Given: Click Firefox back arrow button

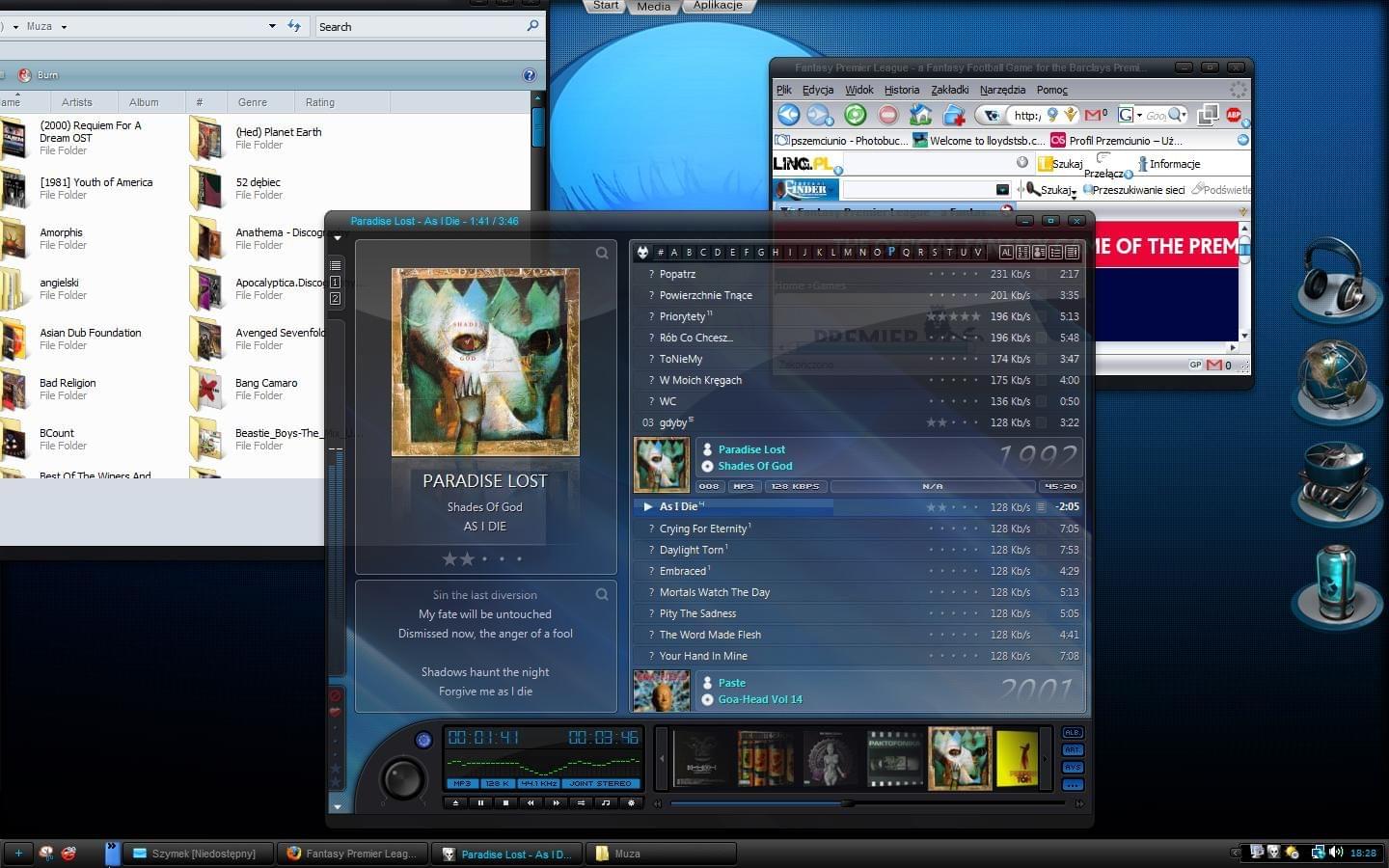Looking at the screenshot, I should coord(789,115).
